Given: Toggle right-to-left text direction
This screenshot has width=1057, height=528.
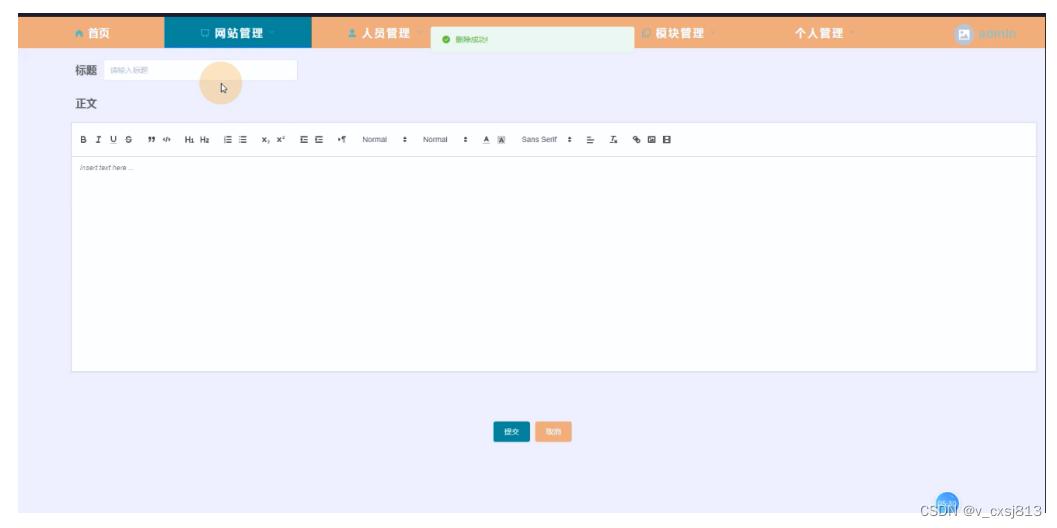Looking at the screenshot, I should [x=342, y=140].
